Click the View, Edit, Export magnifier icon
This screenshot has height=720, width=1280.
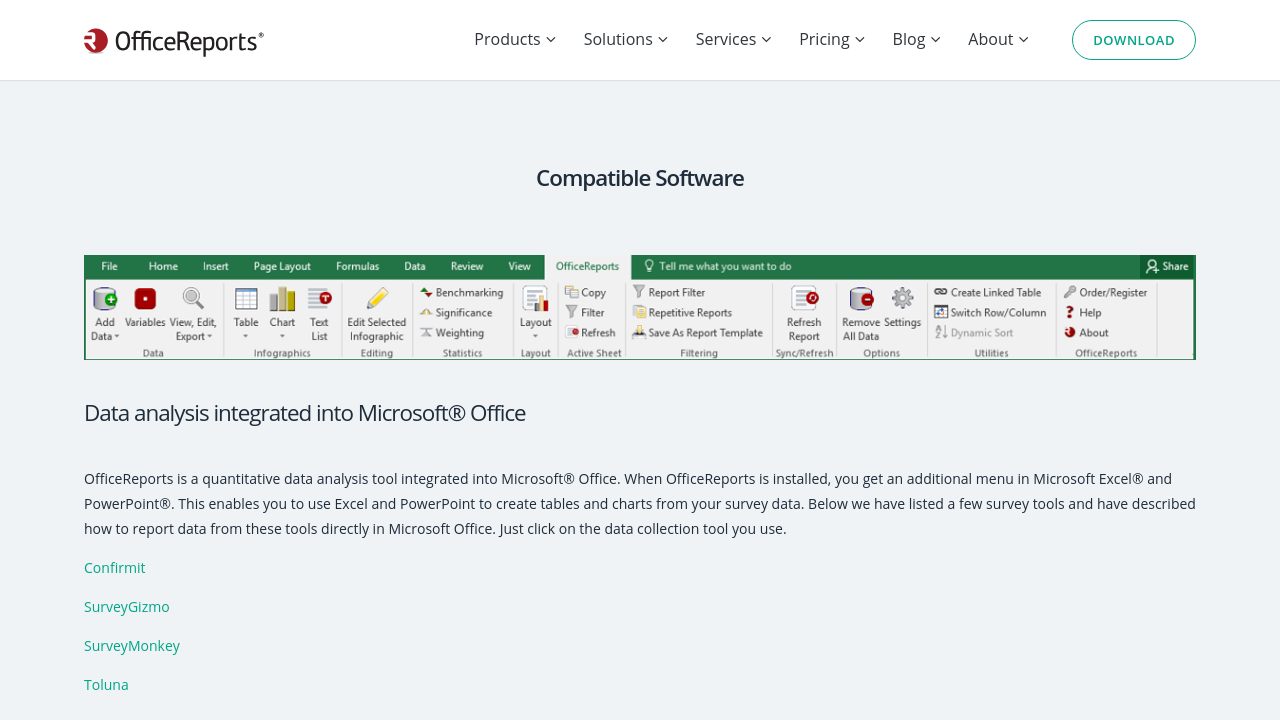(193, 299)
